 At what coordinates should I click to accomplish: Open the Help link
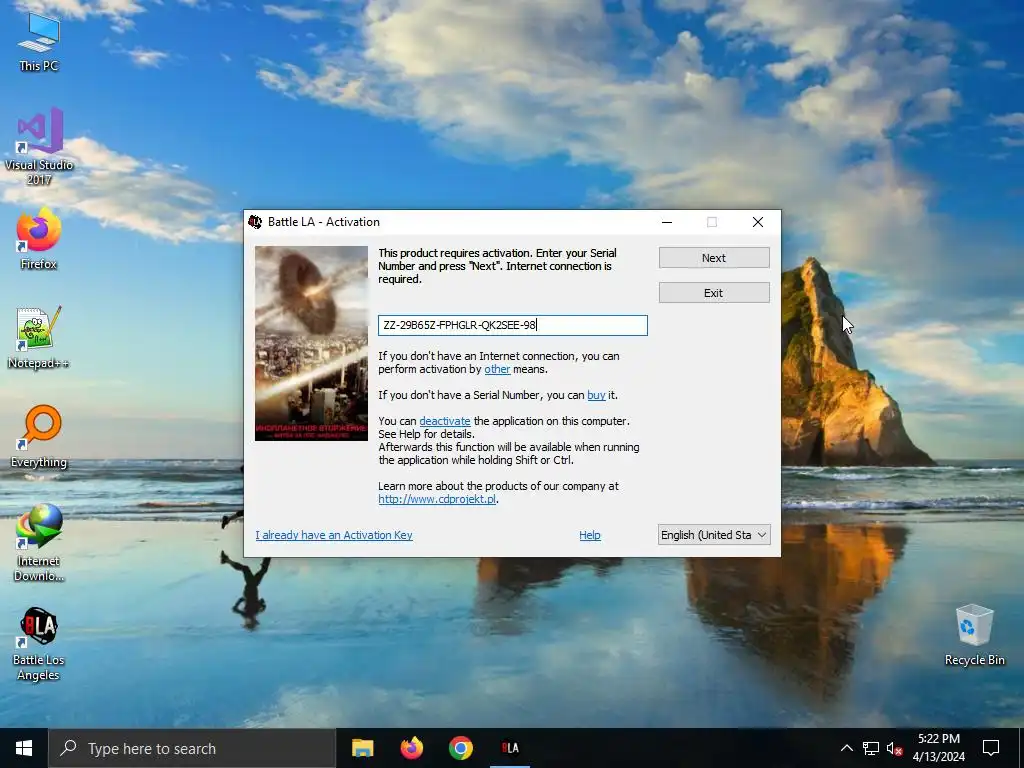coord(590,535)
